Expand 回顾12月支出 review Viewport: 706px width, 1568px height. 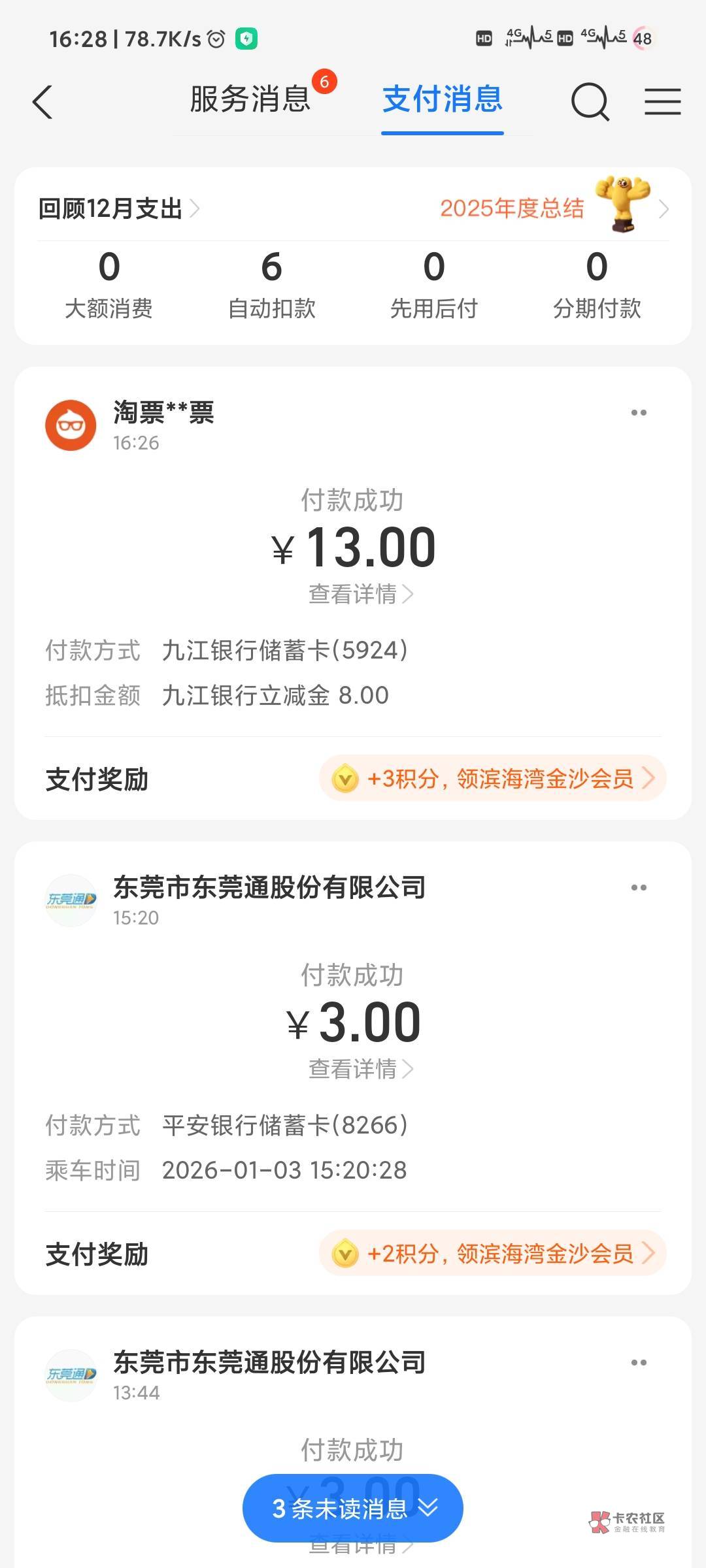pyautogui.click(x=119, y=209)
